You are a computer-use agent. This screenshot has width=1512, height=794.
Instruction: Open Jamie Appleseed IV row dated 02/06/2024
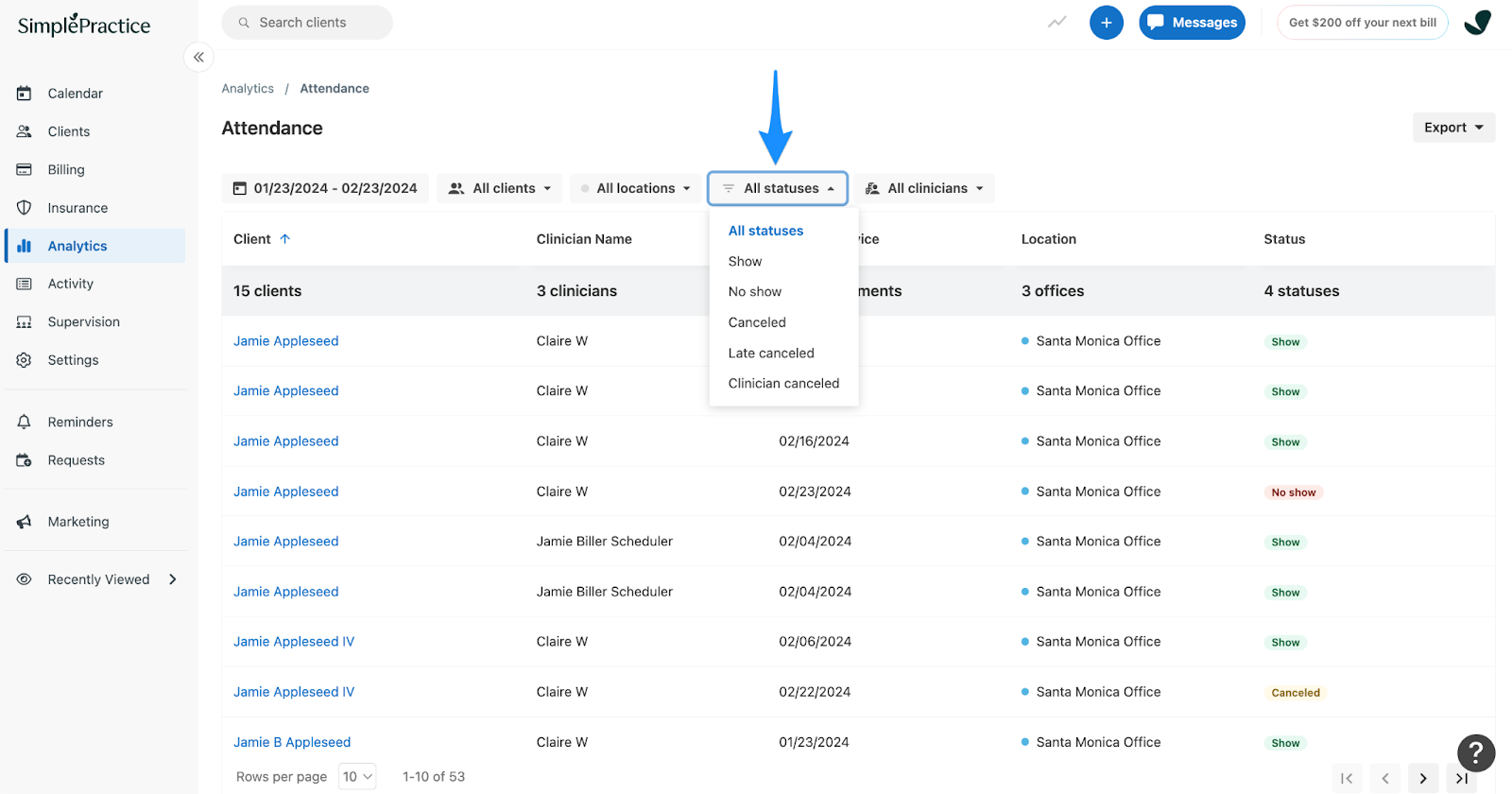[x=294, y=642]
